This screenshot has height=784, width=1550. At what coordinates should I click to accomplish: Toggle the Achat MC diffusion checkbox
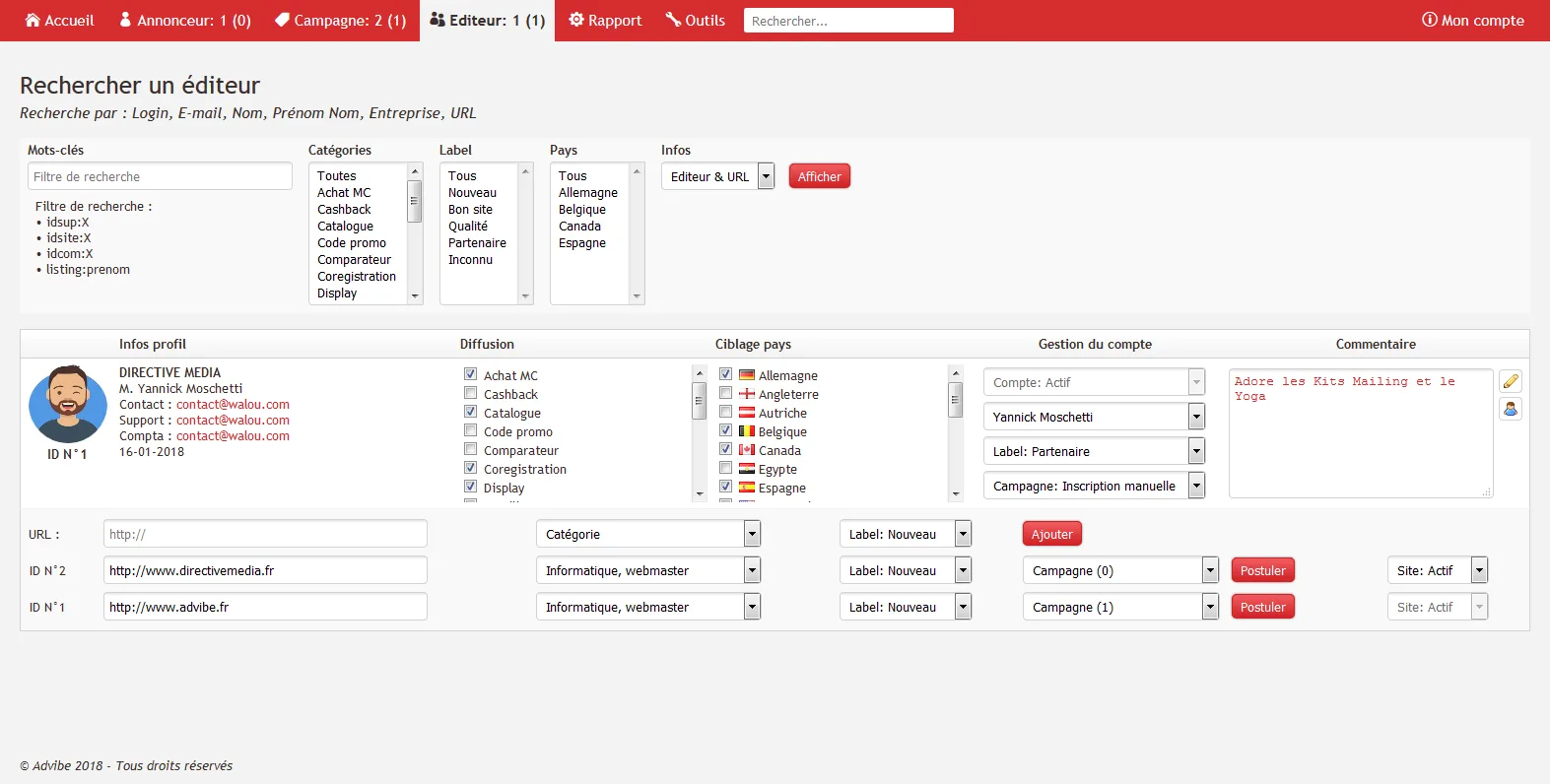click(471, 374)
